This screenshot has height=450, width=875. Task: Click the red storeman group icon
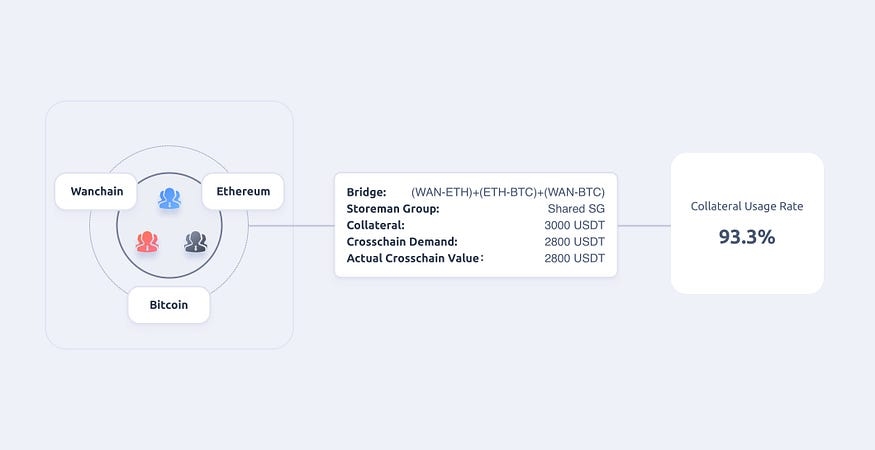pyautogui.click(x=147, y=241)
